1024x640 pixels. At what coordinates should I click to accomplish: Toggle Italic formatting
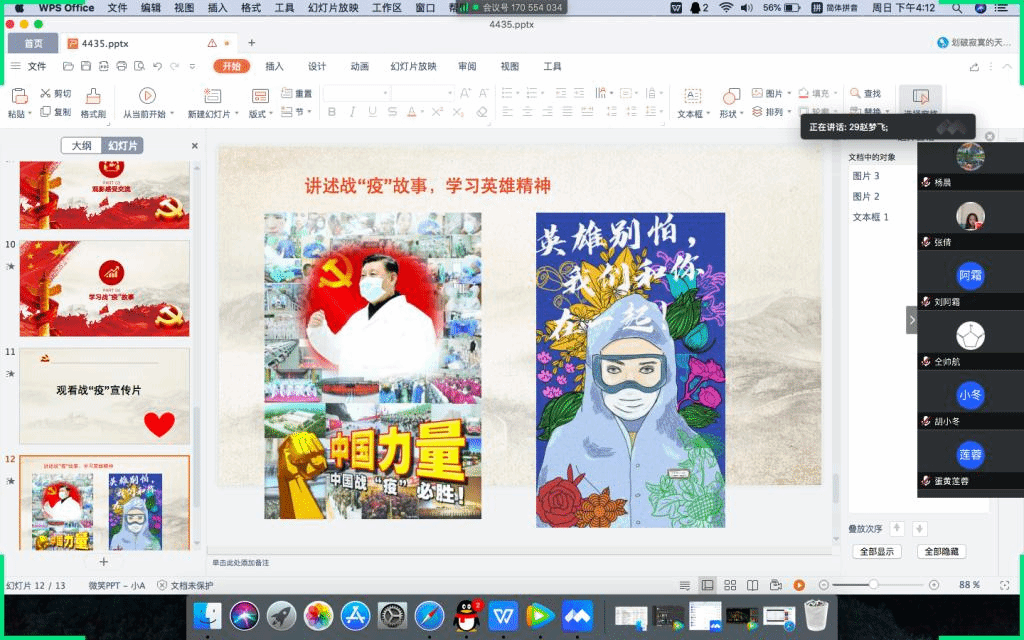click(352, 112)
